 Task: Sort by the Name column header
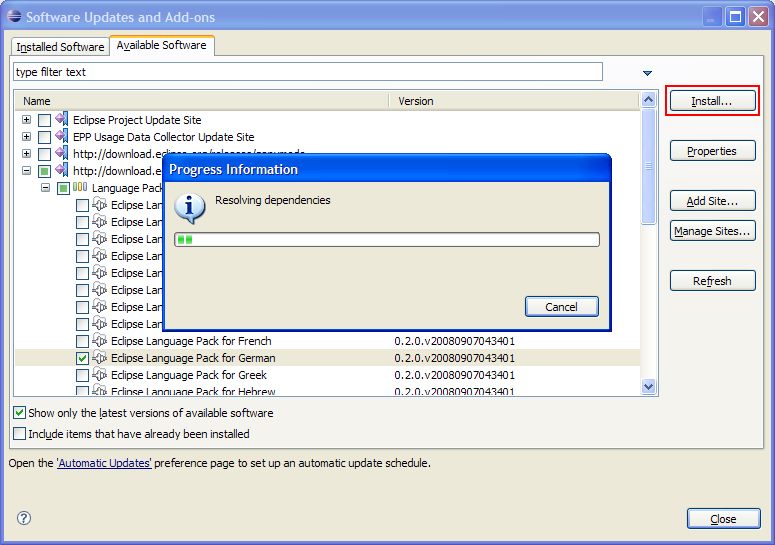click(202, 101)
